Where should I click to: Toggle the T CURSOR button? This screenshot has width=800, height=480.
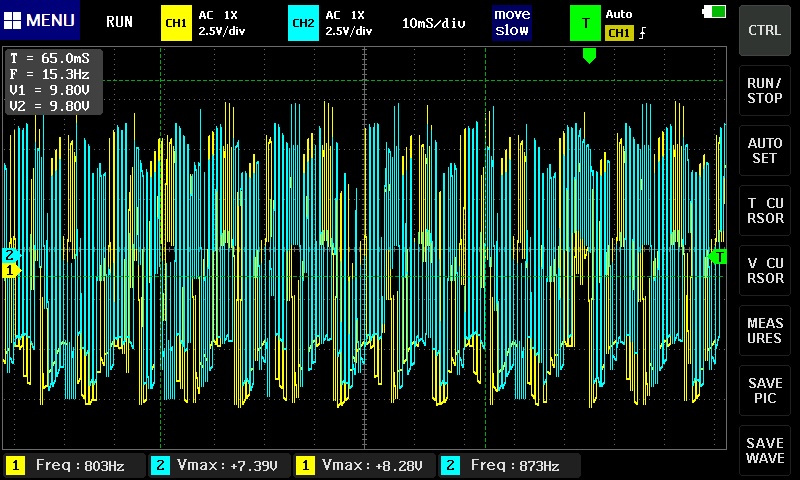pos(765,210)
